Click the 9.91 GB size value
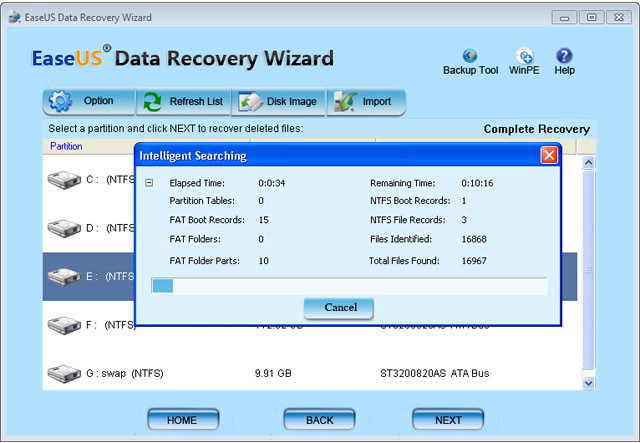The image size is (640, 443). pyautogui.click(x=273, y=373)
